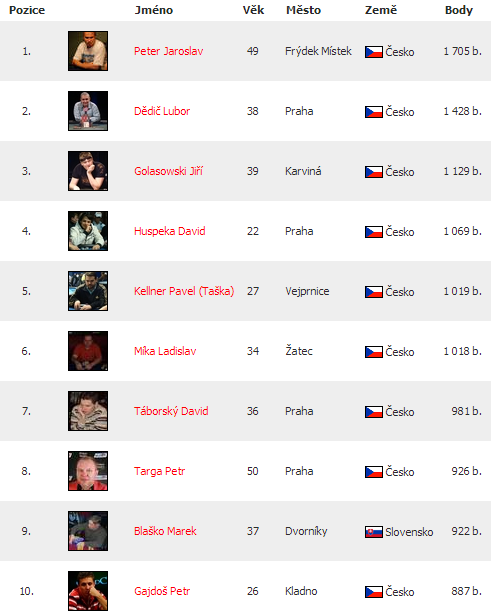Screen dimensions: 491x616
Task: Select the Kellner Pavel (Taška) link
Action: (184, 291)
